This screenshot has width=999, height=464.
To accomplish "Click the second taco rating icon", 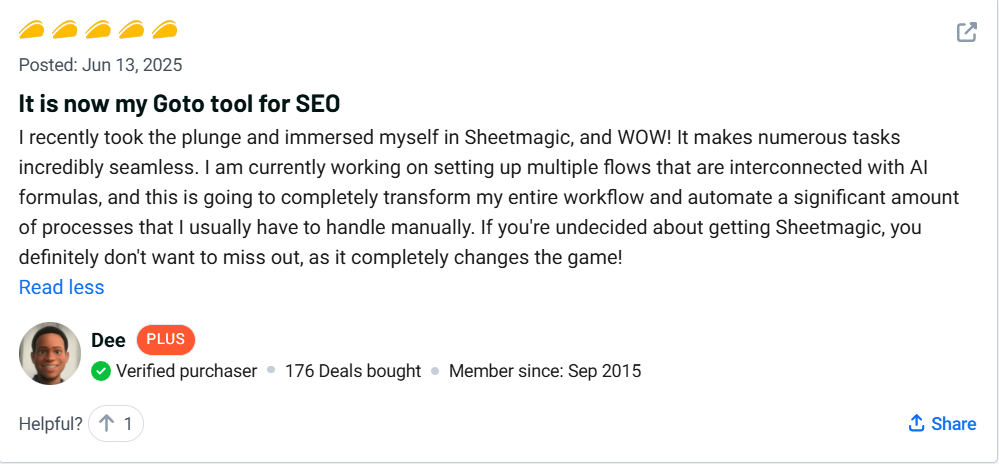I will pyautogui.click(x=66, y=30).
